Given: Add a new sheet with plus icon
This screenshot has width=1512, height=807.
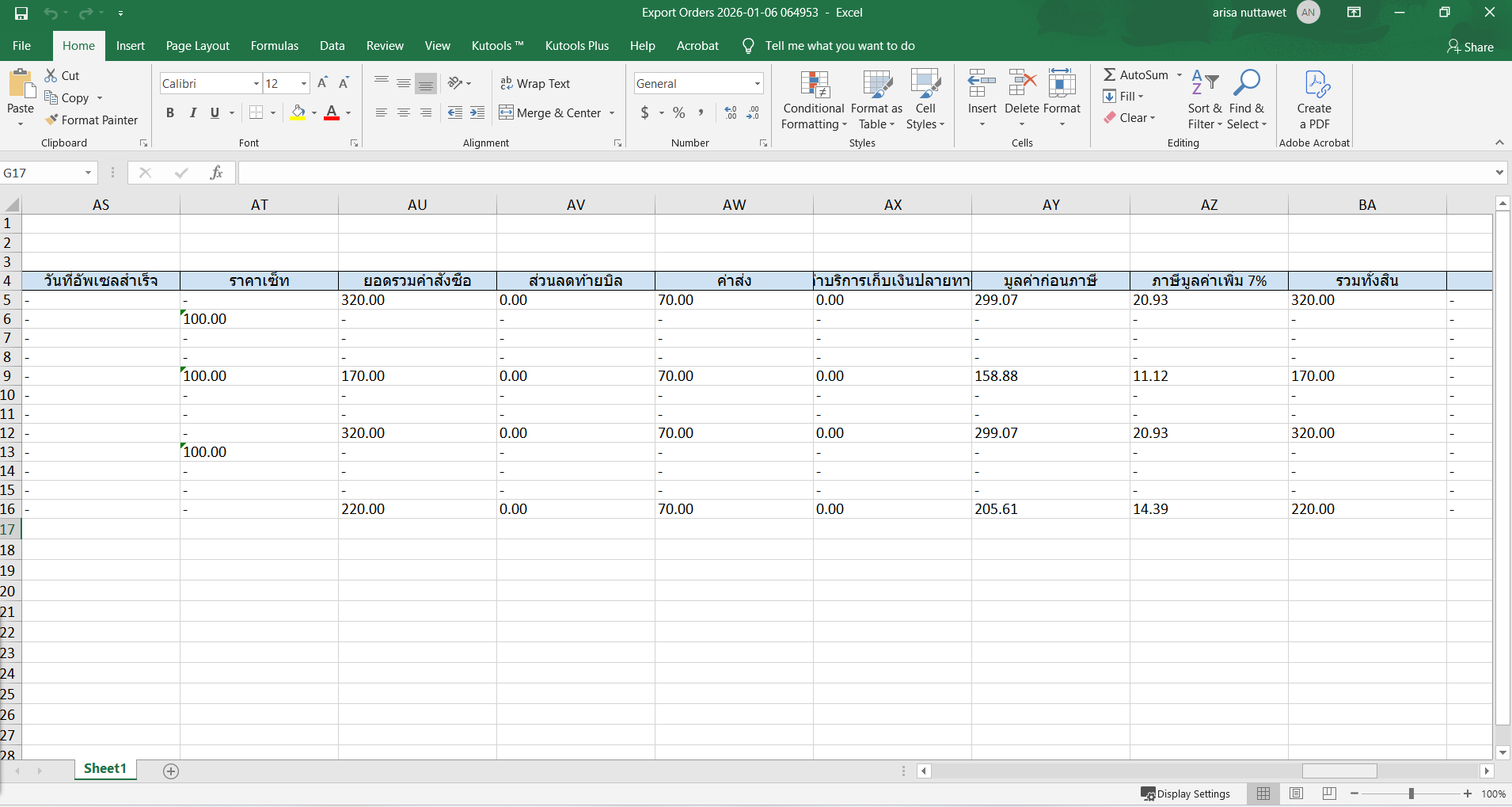Looking at the screenshot, I should 171,771.
